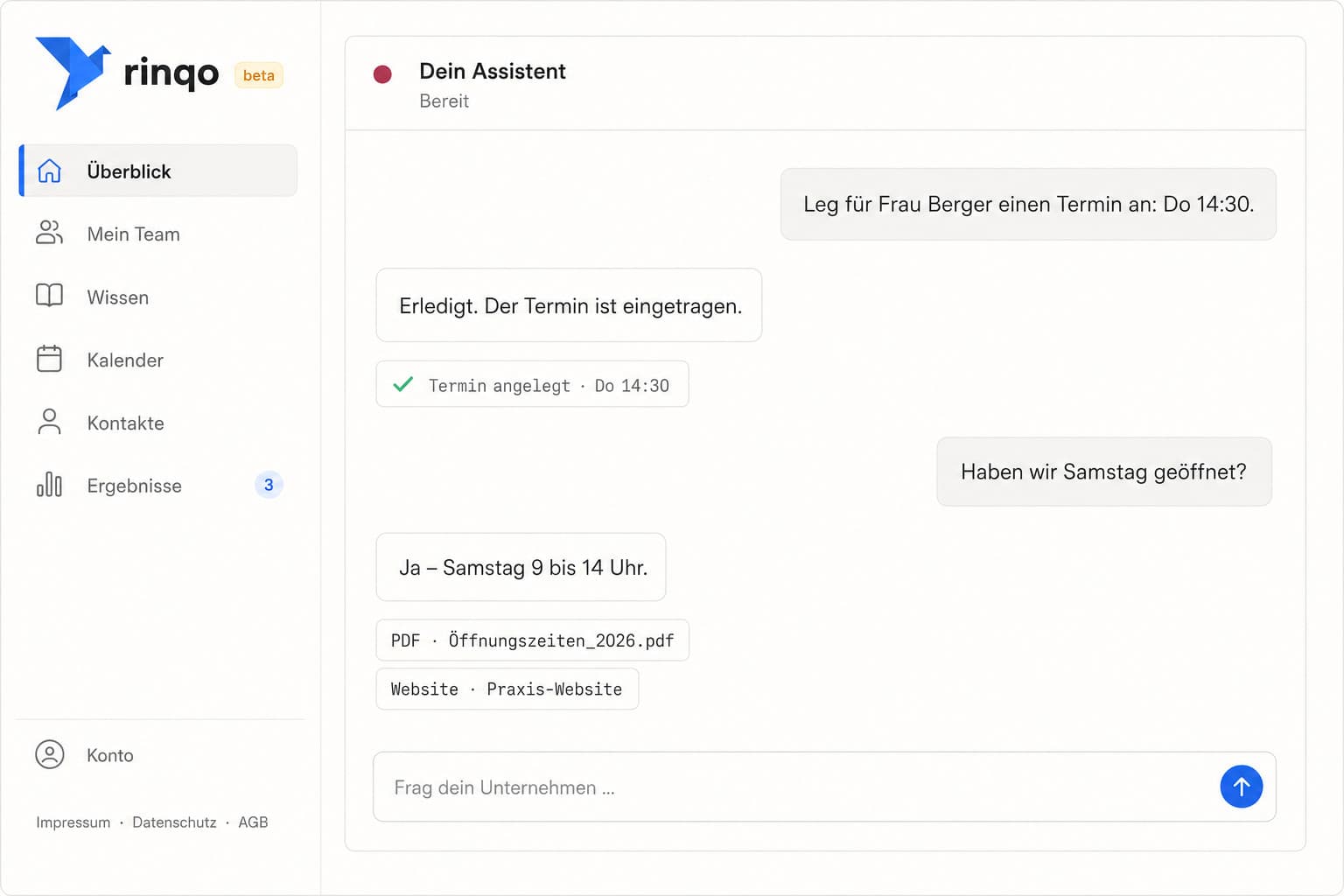Image resolution: width=1344 pixels, height=896 pixels.
Task: Open the Impressum link
Action: [73, 822]
